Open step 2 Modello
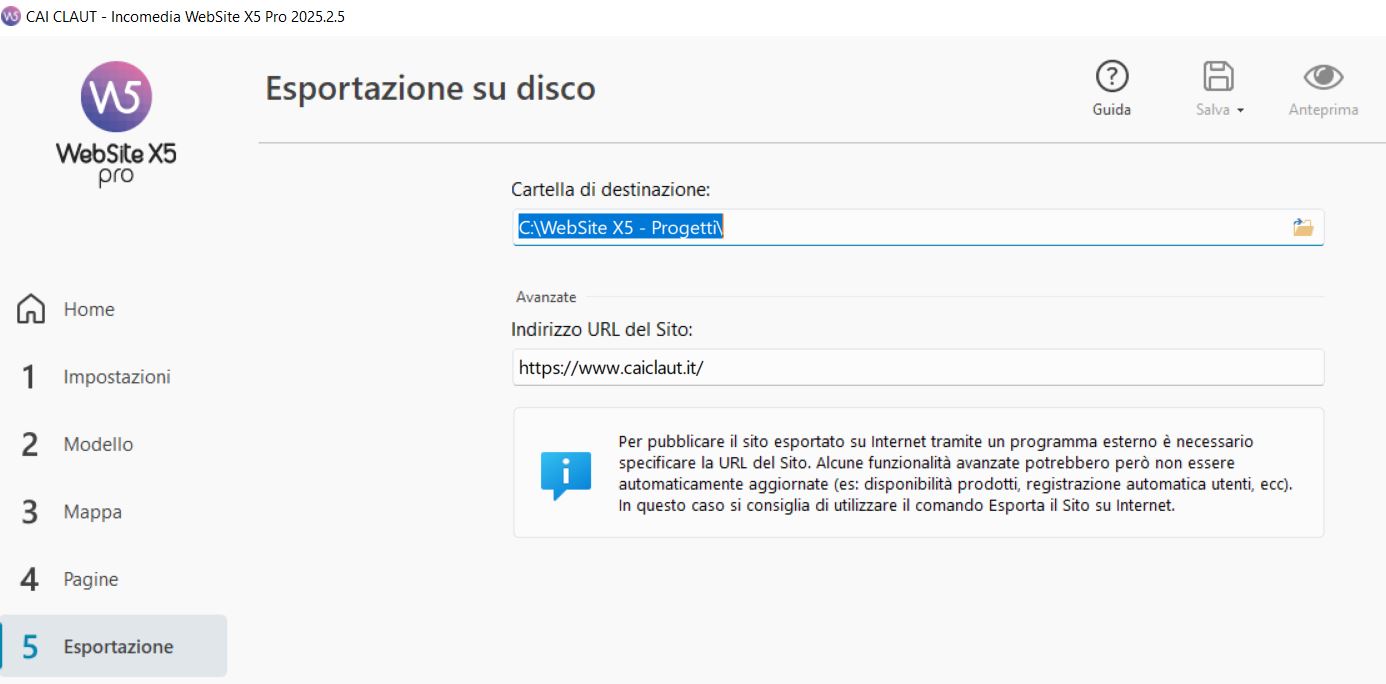The width and height of the screenshot is (1386, 684). click(x=114, y=444)
